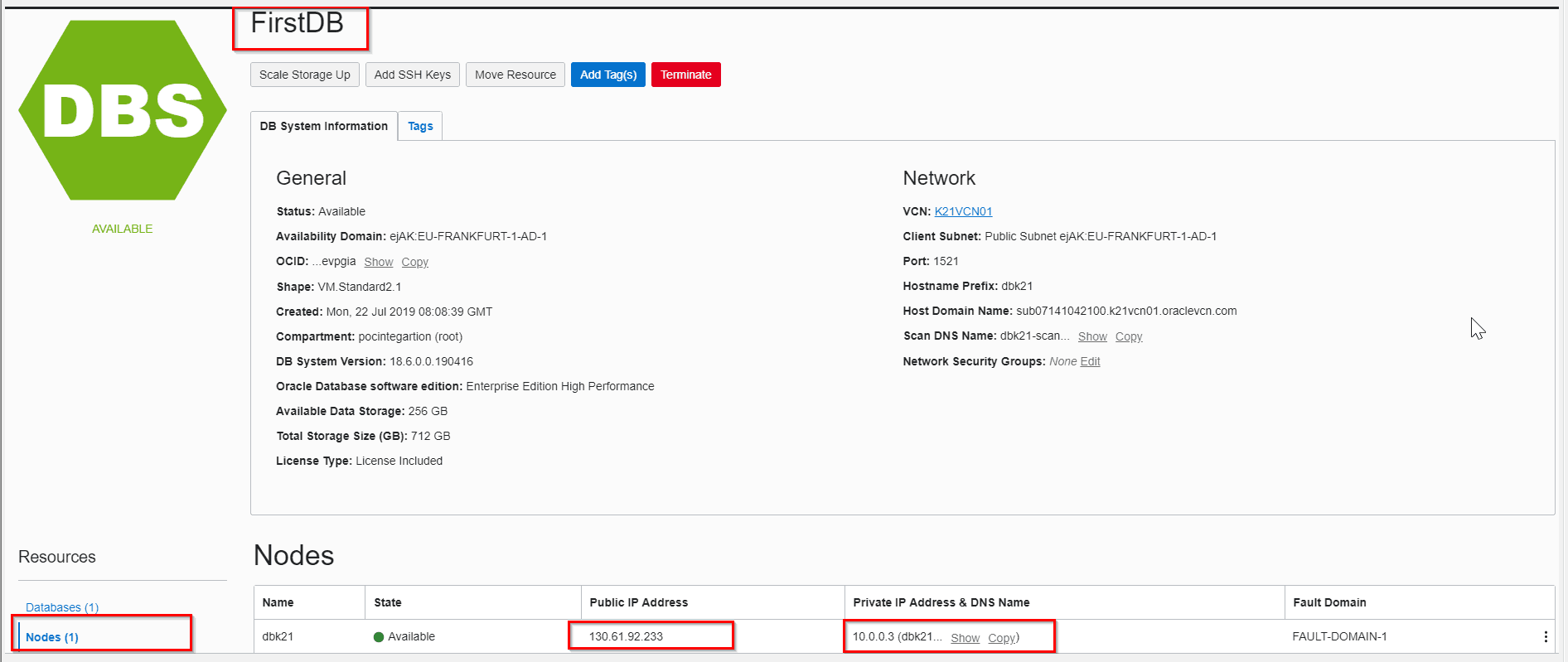The image size is (1568, 662).
Task: Click the Availability Domain value
Action: pyautogui.click(x=468, y=236)
